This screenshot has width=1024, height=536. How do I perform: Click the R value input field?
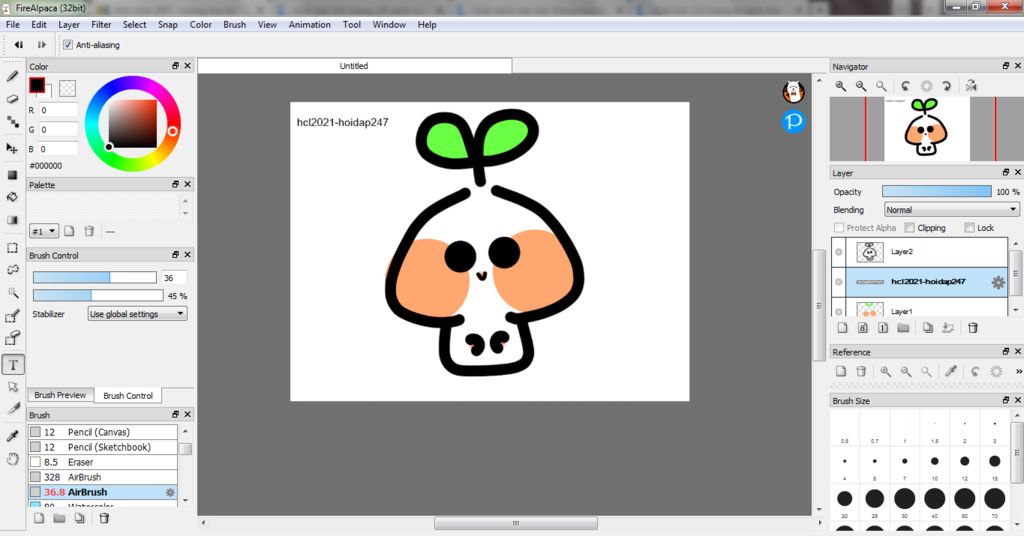coord(58,110)
